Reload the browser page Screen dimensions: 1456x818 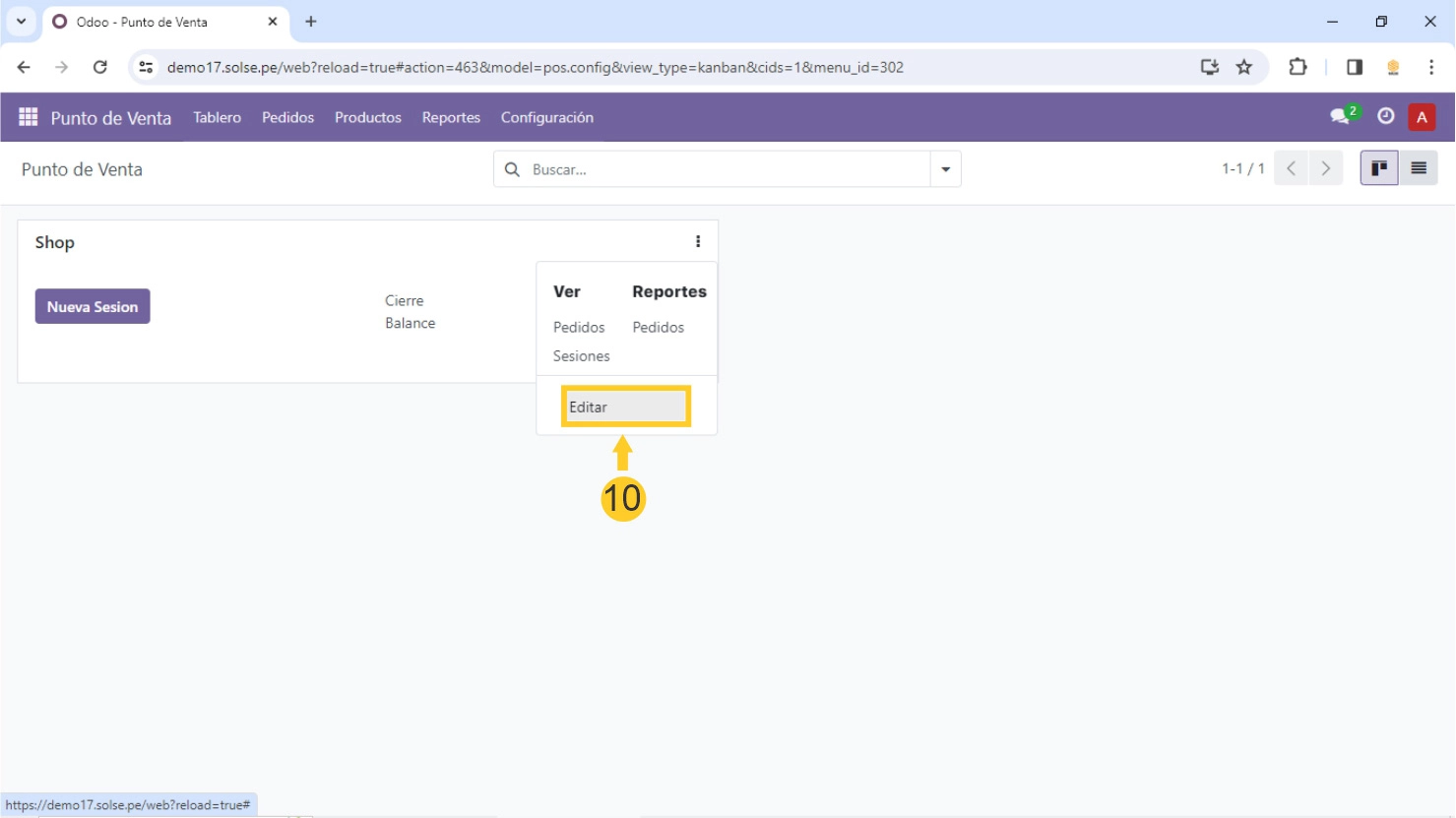click(99, 67)
